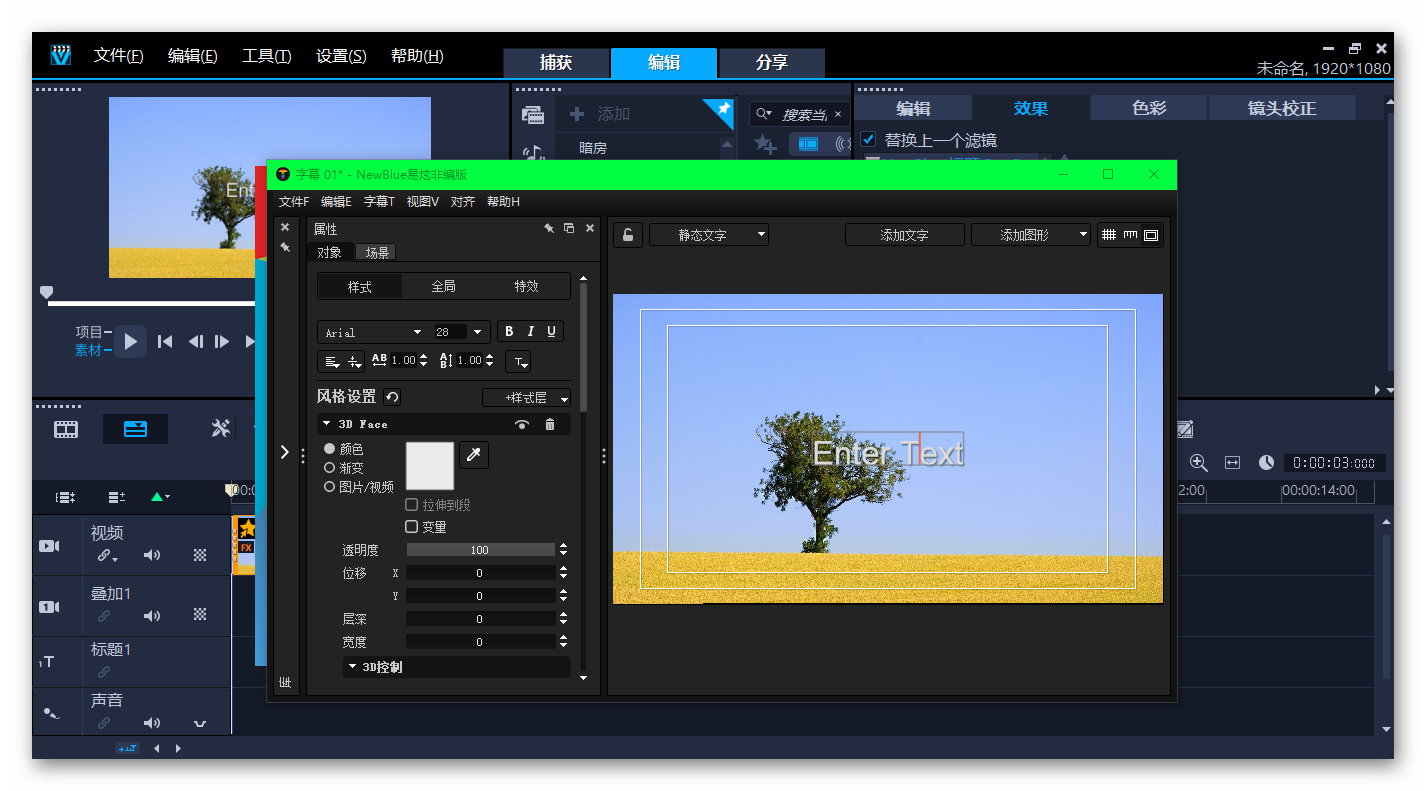Screen dimensions: 1426x791
Task: Open the 视图V menu in NewBlue
Action: point(422,202)
